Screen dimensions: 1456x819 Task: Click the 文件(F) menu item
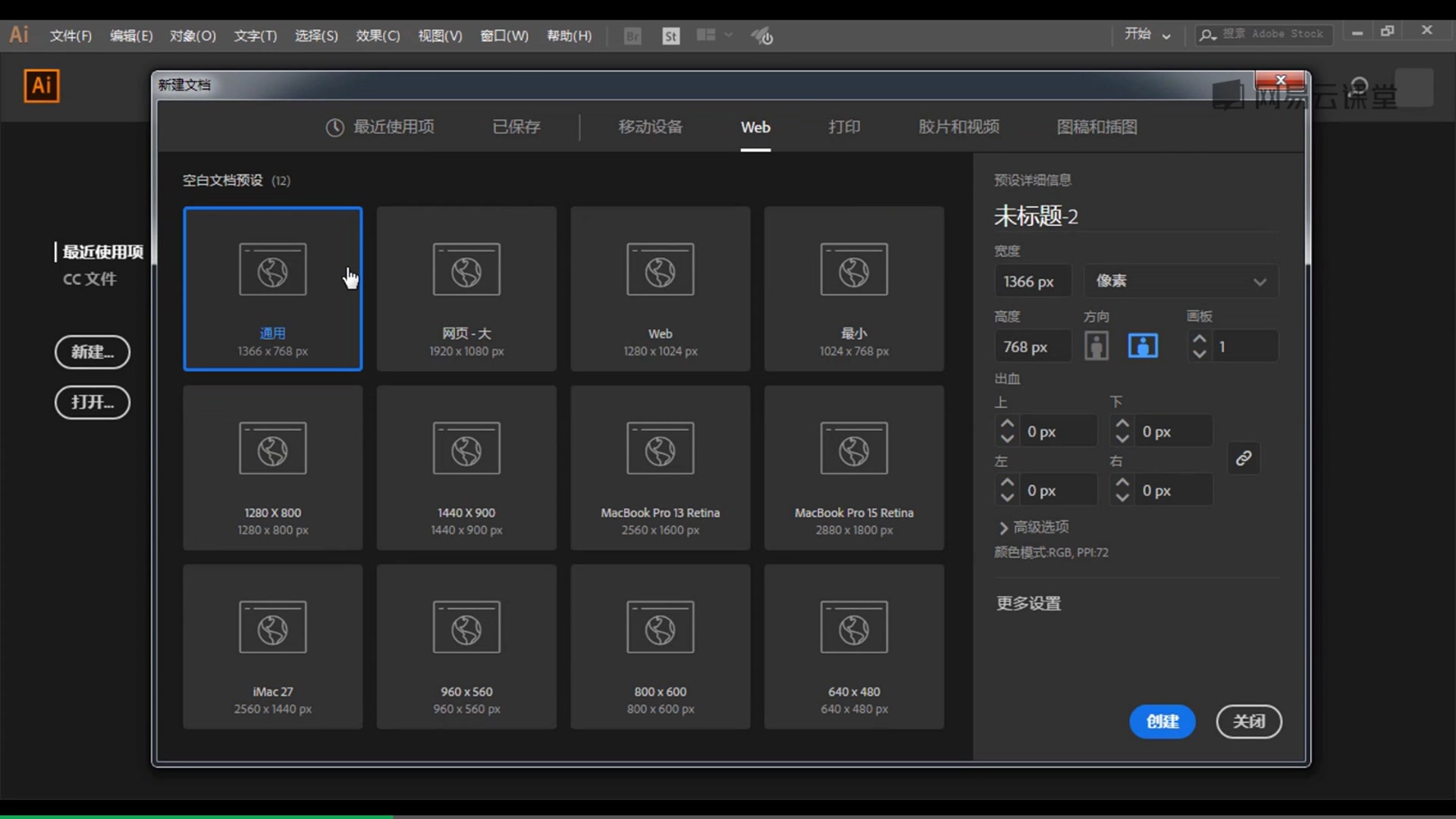71,35
